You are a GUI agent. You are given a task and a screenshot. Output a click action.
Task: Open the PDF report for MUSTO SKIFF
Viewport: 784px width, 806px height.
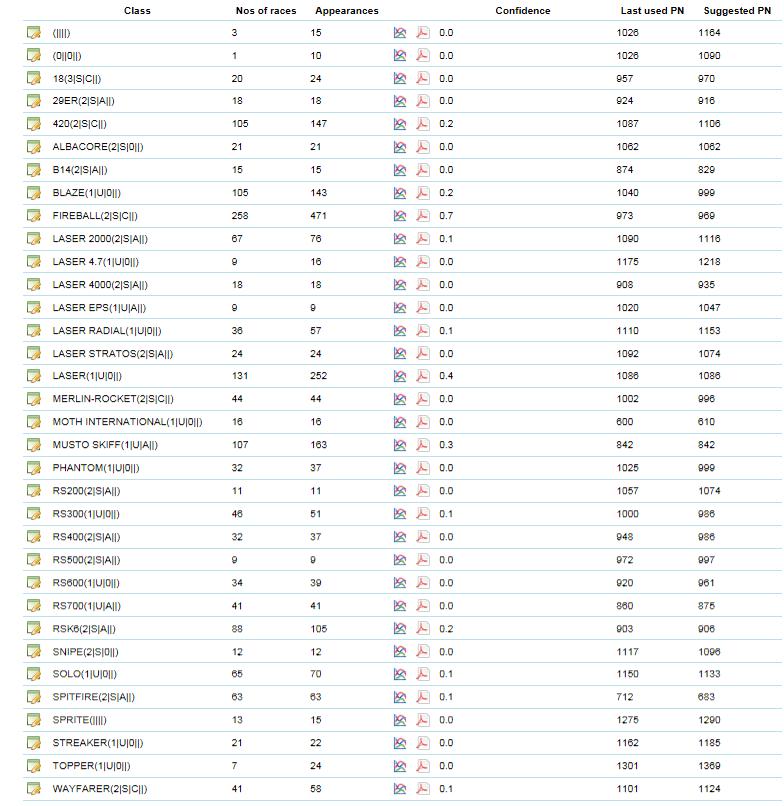click(x=423, y=445)
